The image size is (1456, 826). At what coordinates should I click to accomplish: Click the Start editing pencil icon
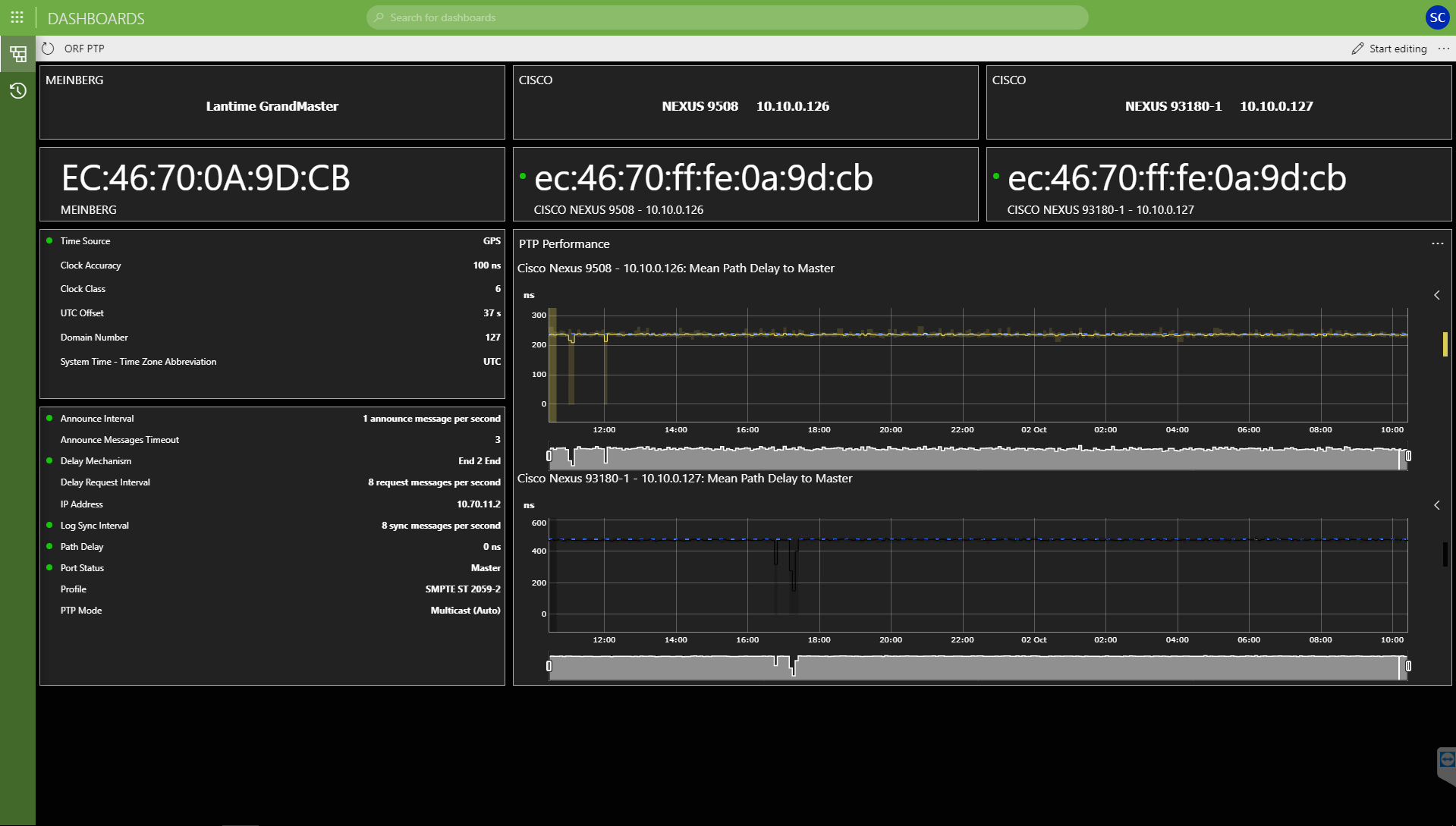[x=1357, y=49]
